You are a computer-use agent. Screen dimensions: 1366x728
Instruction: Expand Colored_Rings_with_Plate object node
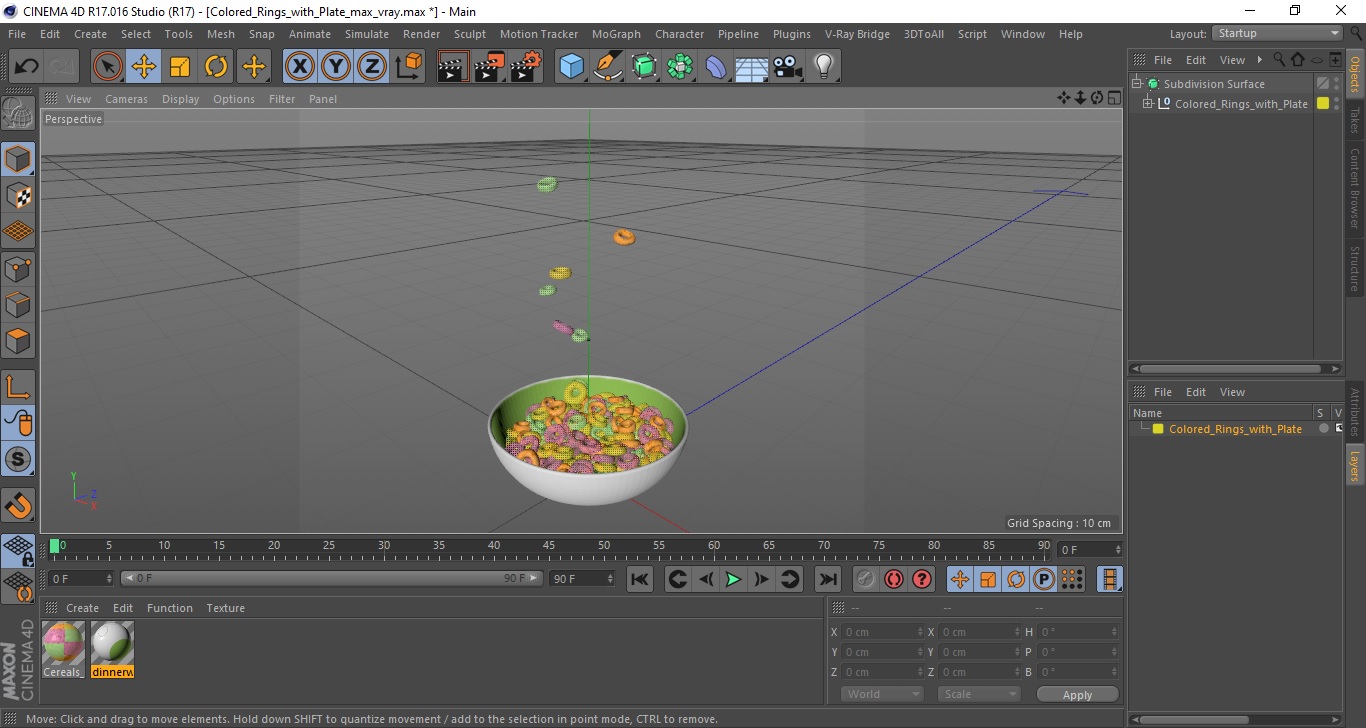tap(1148, 103)
